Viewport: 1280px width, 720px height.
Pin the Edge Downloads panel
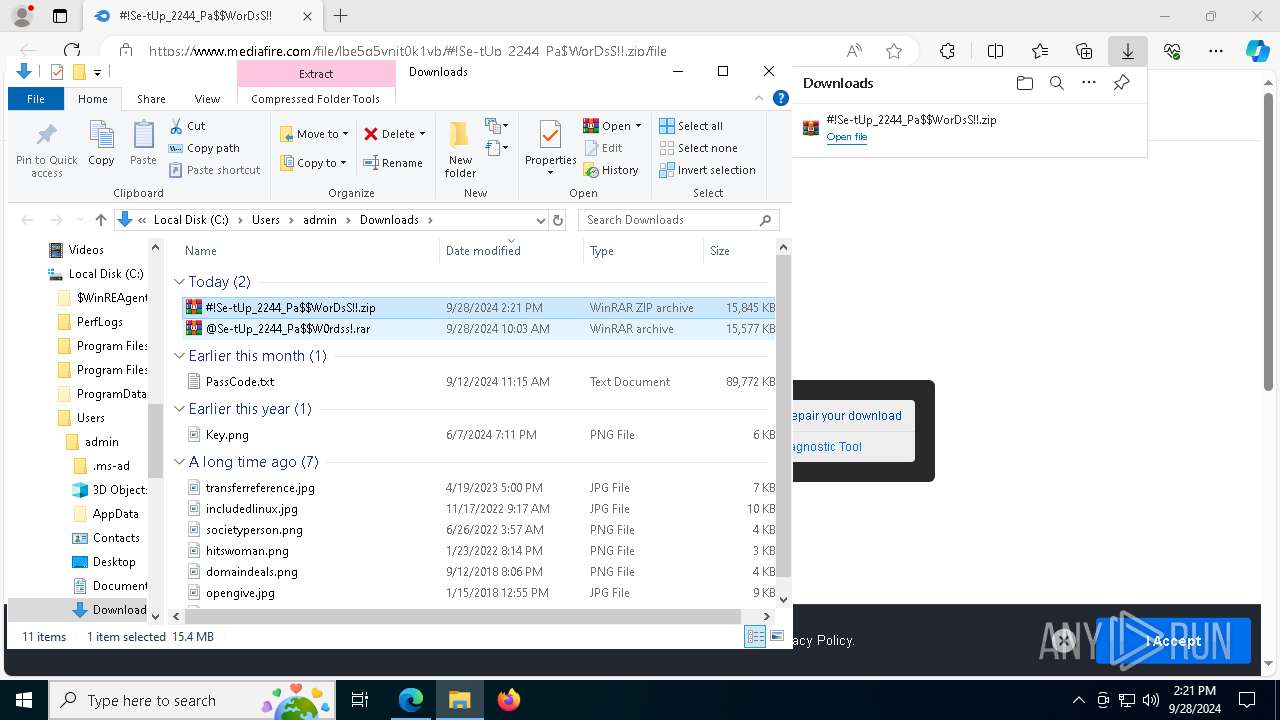tap(1121, 83)
